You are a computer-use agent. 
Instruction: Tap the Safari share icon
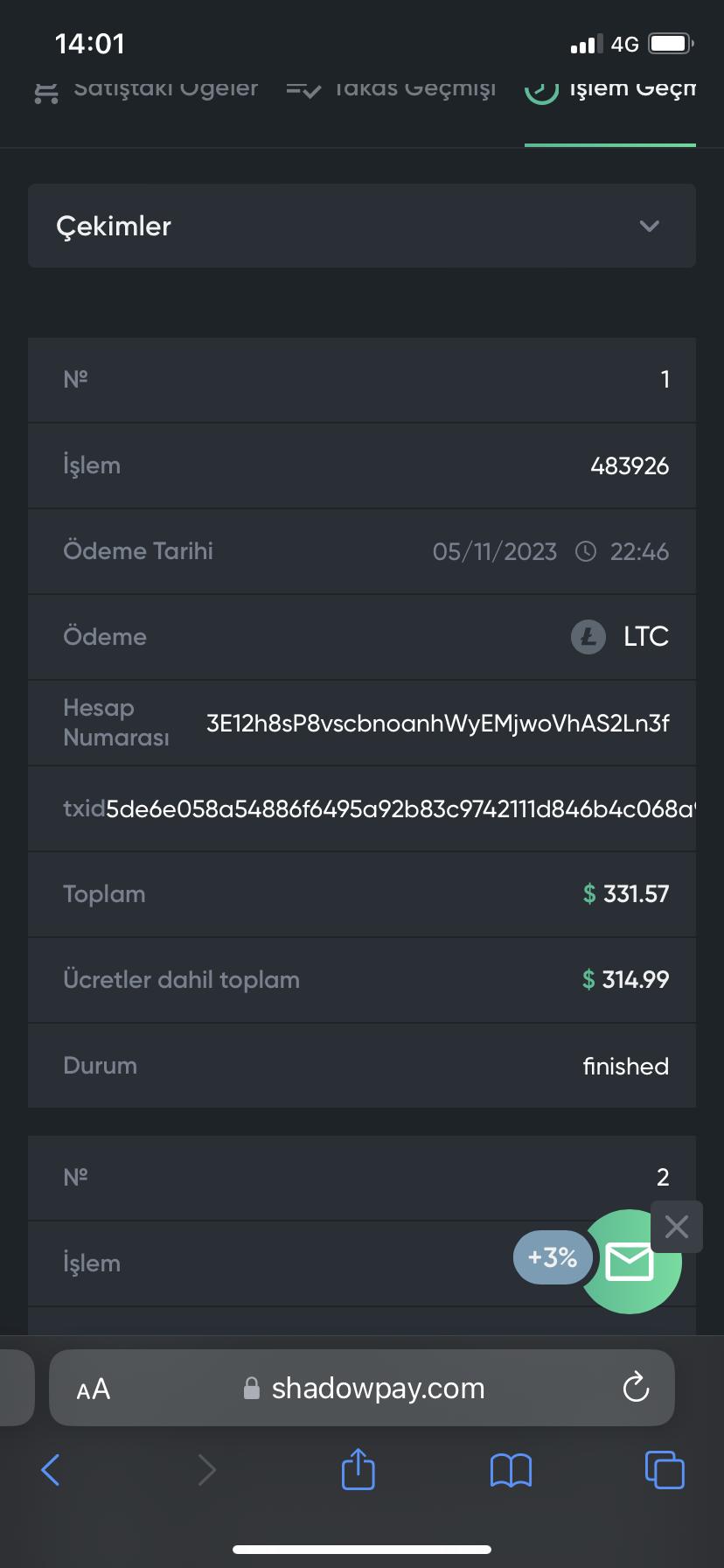[x=358, y=1470]
